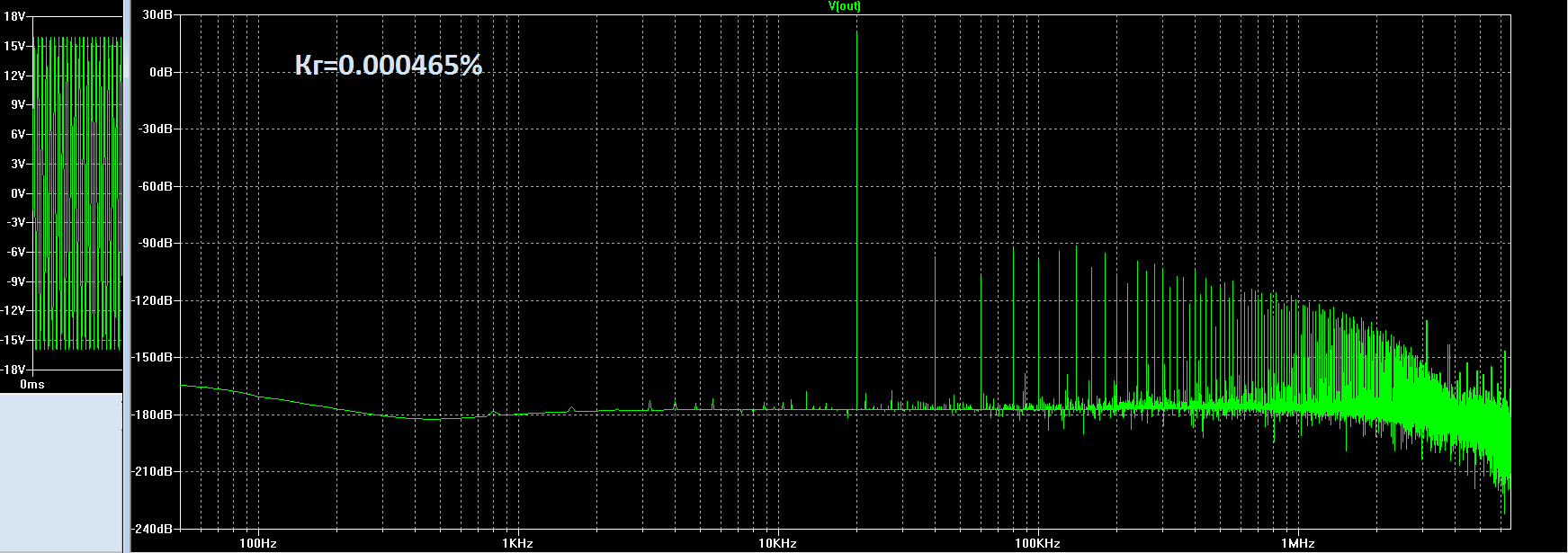The height and width of the screenshot is (553, 1568).
Task: Click the -9V label in waveform pane
Action: pyautogui.click(x=16, y=281)
